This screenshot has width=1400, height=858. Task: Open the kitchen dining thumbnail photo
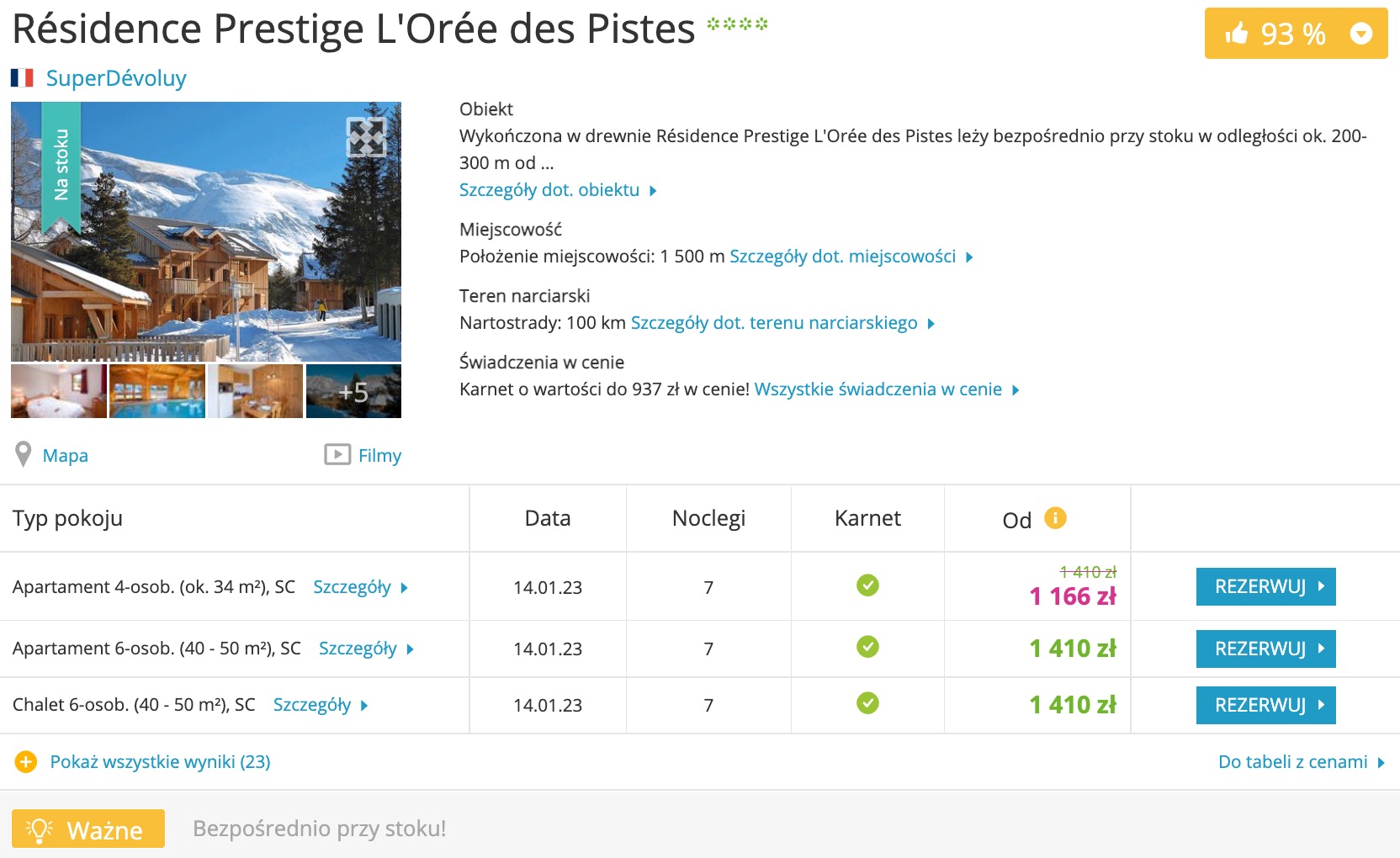[x=256, y=391]
